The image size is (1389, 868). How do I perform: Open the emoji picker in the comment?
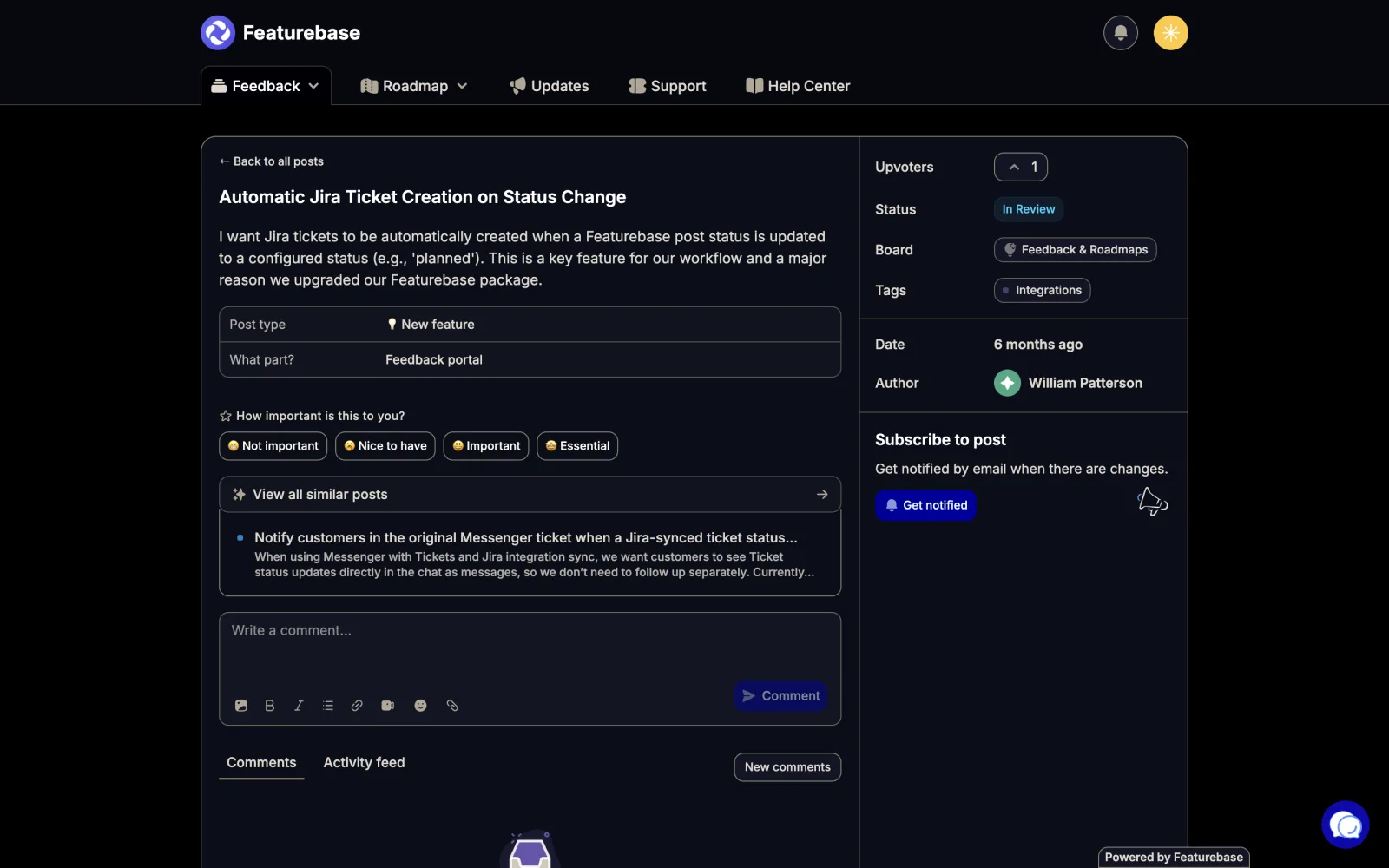[x=420, y=706]
